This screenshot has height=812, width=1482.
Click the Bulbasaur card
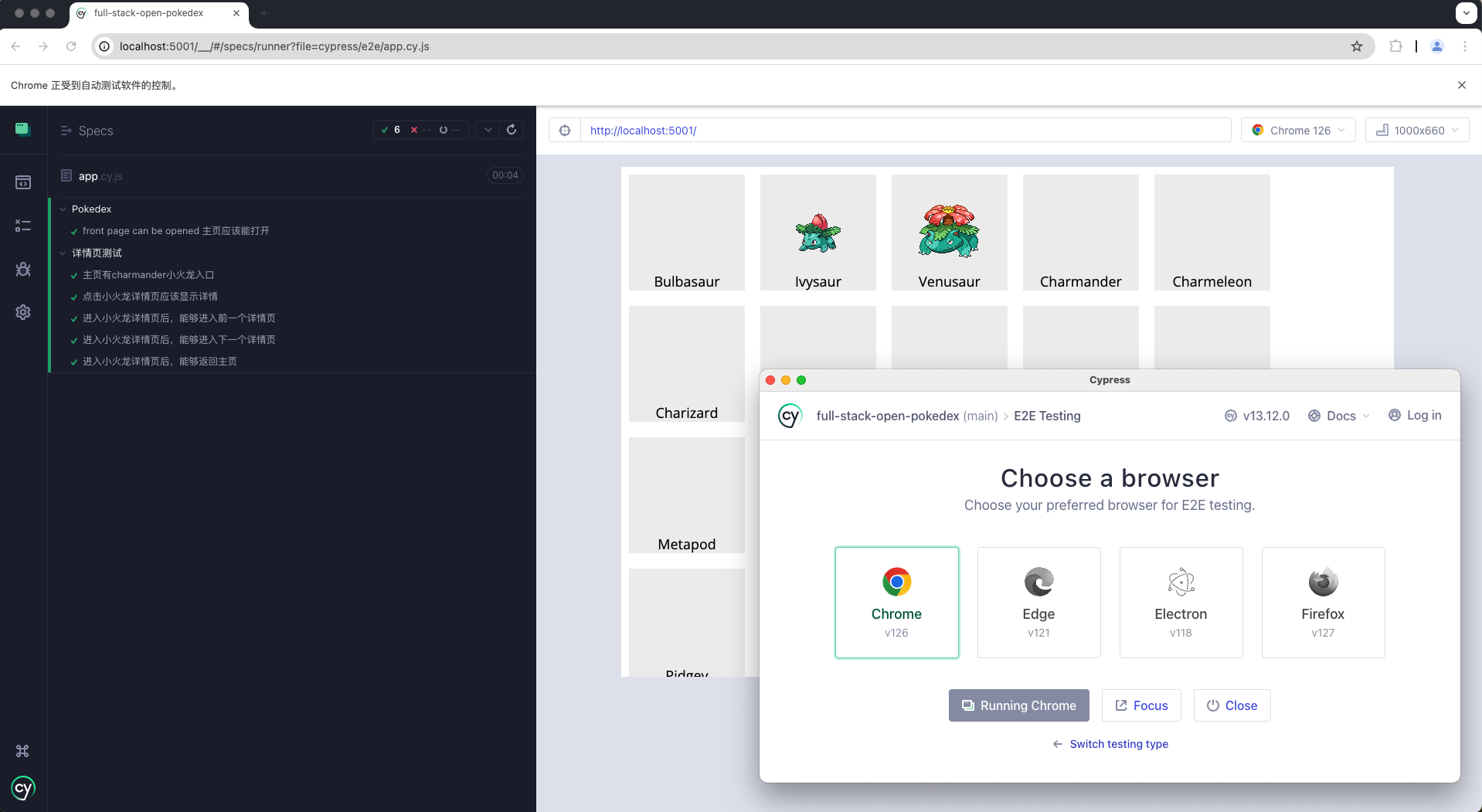[687, 233]
